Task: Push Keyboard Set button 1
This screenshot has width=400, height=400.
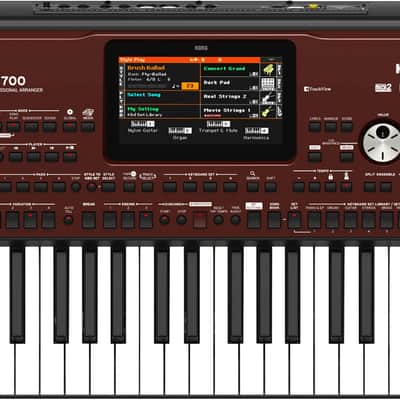Action: (x=170, y=187)
